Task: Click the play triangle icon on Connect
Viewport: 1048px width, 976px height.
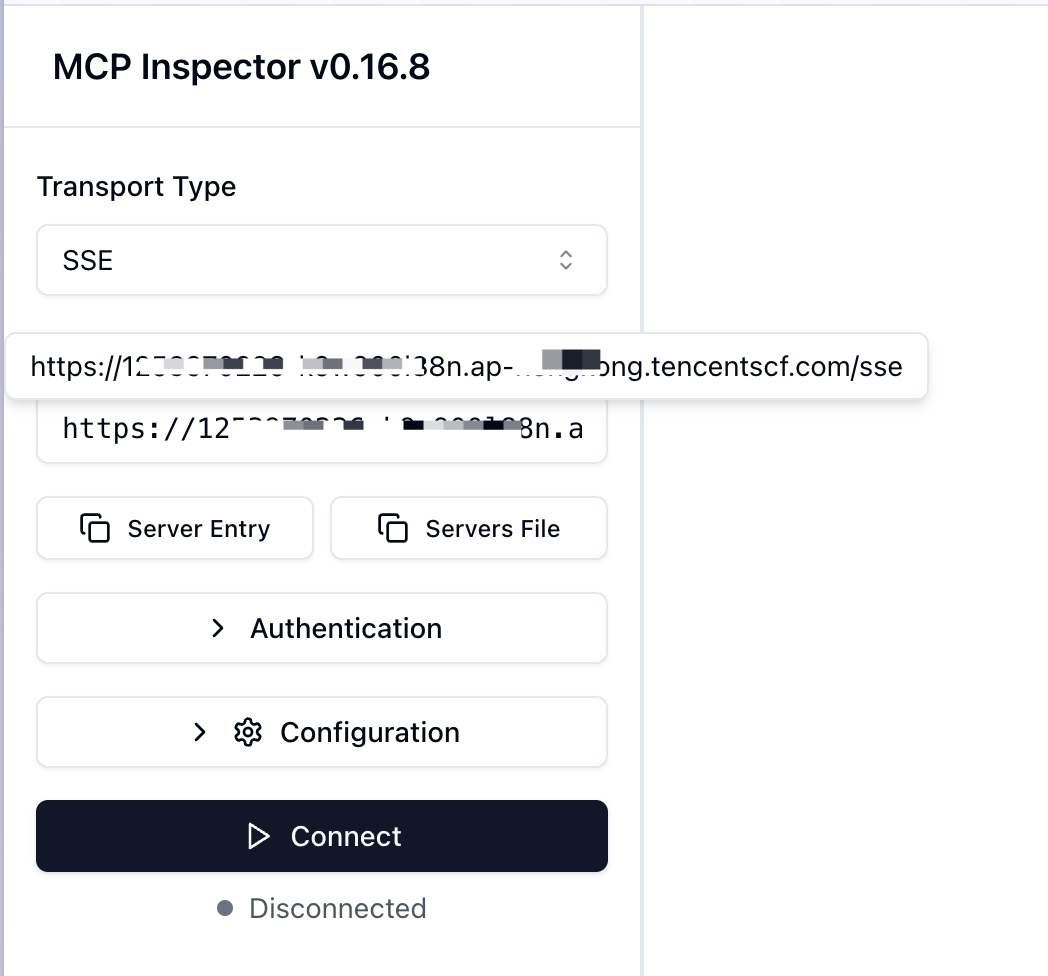Action: [259, 836]
